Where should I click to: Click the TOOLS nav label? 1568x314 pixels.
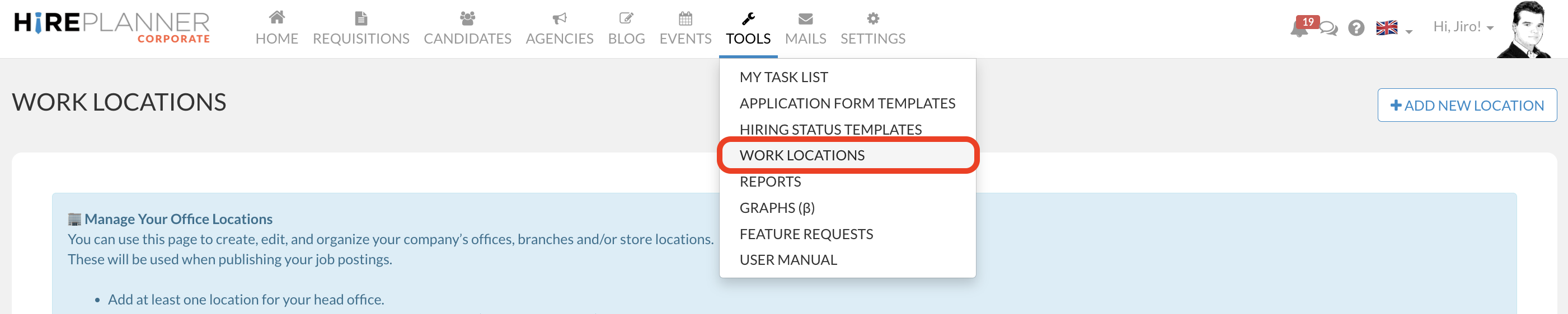(x=748, y=38)
